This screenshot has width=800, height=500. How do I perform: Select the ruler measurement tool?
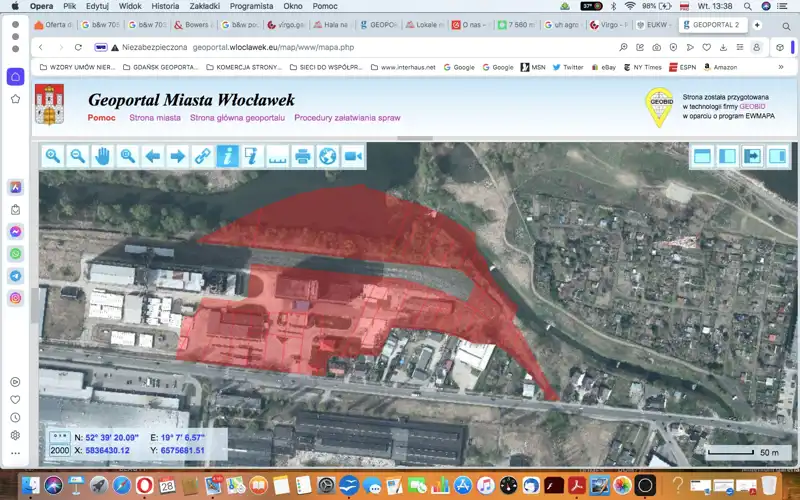click(x=278, y=156)
